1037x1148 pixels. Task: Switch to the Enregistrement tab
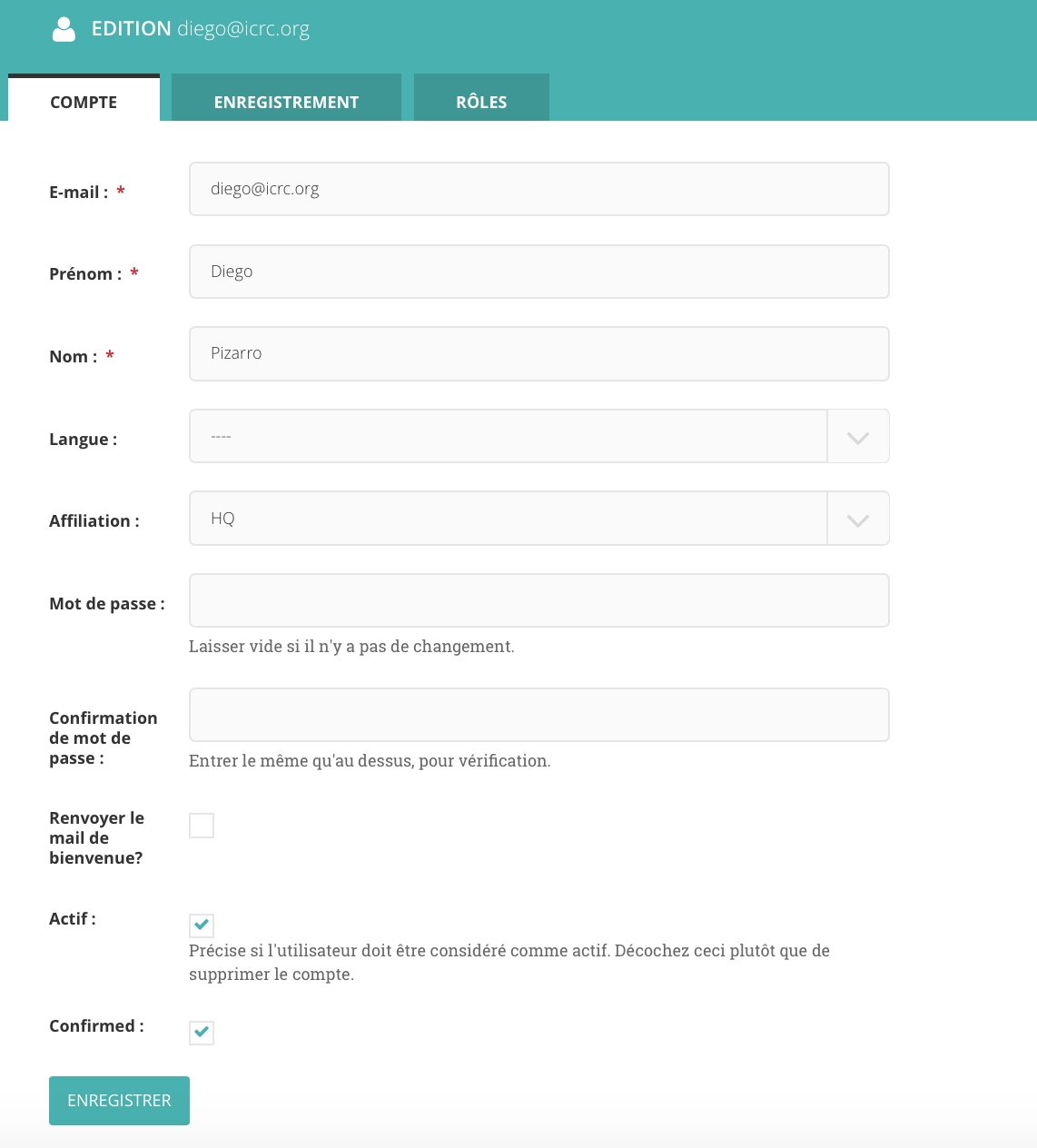286,102
